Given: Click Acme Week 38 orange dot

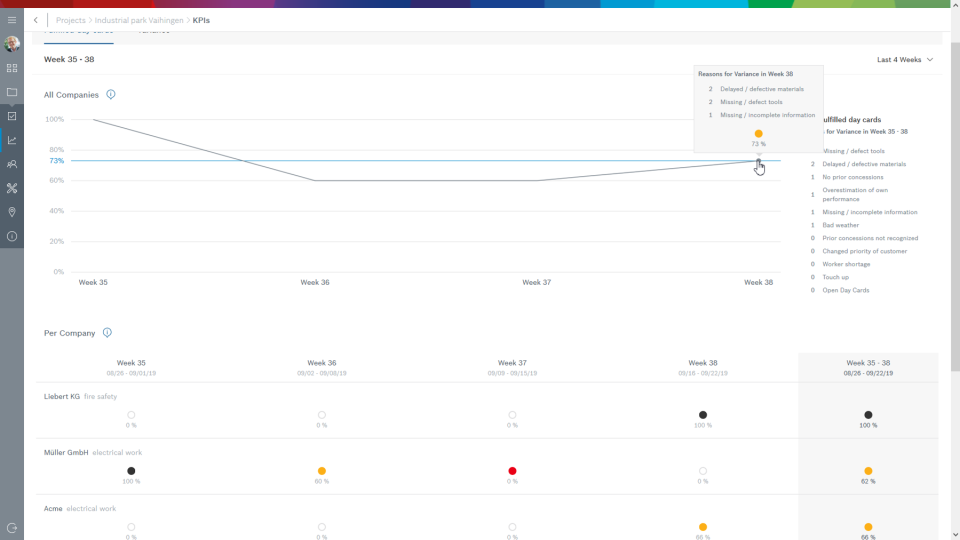Looking at the screenshot, I should [703, 527].
